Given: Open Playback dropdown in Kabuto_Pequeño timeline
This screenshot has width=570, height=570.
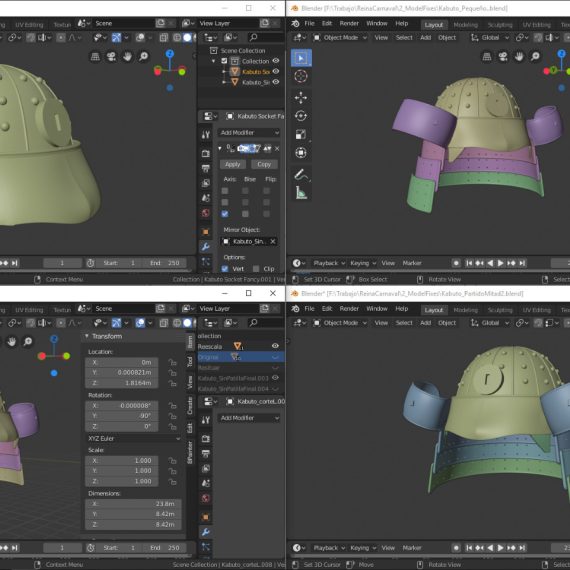Looking at the screenshot, I should tap(329, 263).
